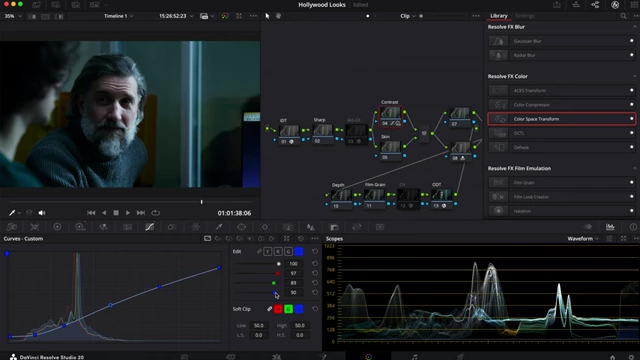Toggle Soft Clip green channel
This screenshot has height=360, width=640.
click(x=288, y=309)
